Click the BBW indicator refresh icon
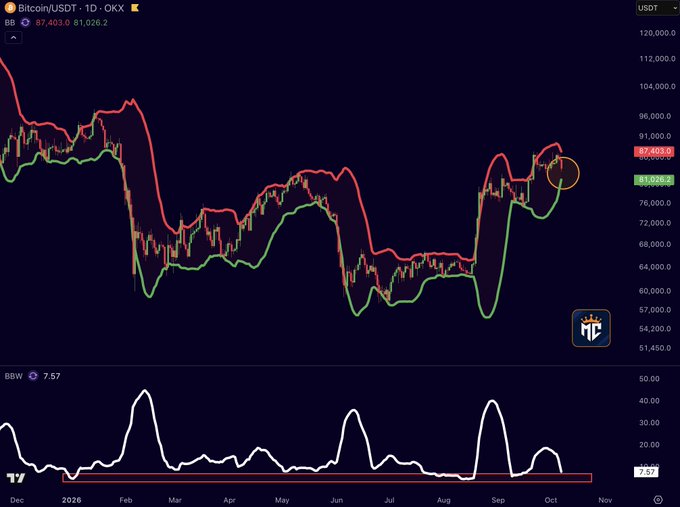 pyautogui.click(x=33, y=376)
